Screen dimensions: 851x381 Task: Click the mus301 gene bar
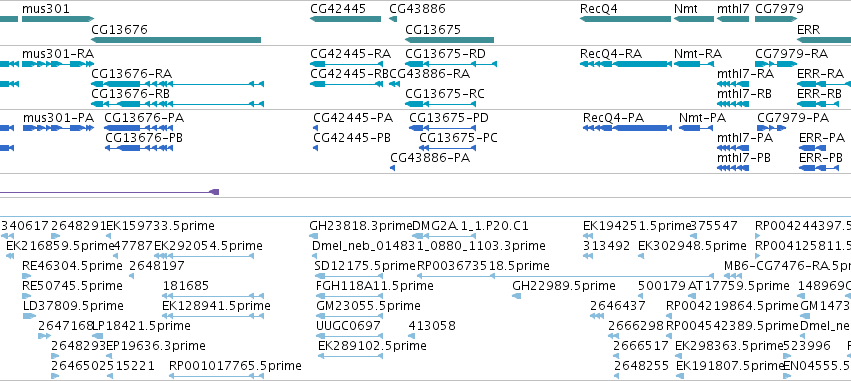[x=58, y=19]
